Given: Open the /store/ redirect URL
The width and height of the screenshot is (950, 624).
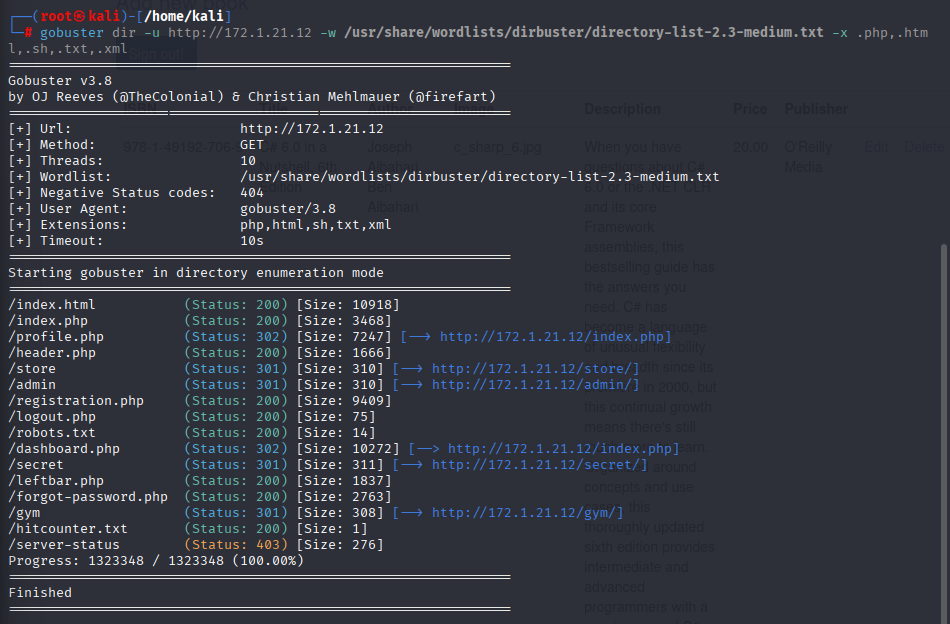Looking at the screenshot, I should (x=535, y=369).
